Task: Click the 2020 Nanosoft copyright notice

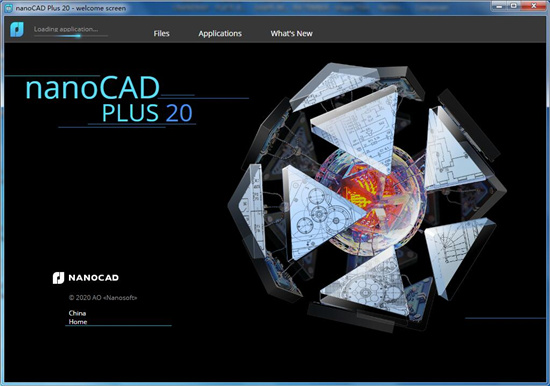Action: click(x=103, y=298)
